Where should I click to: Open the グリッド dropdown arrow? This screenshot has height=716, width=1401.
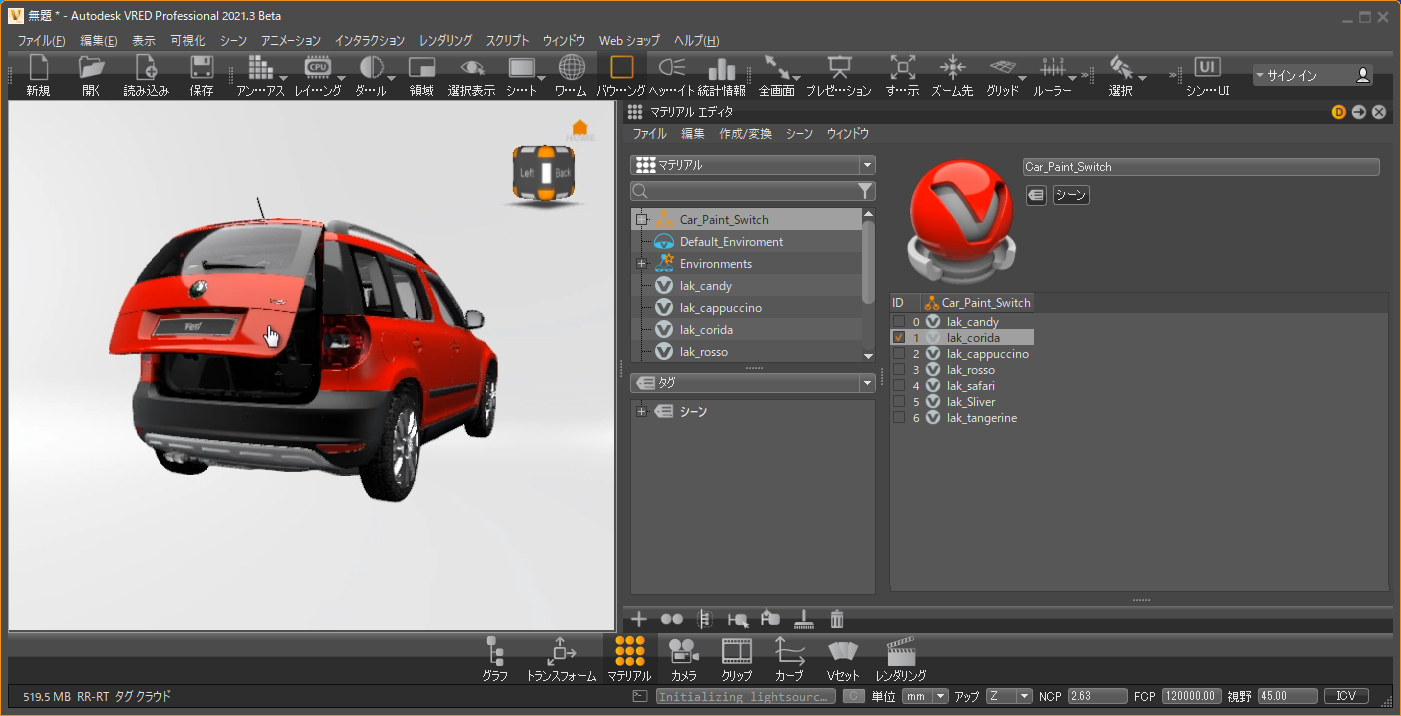[x=1022, y=78]
